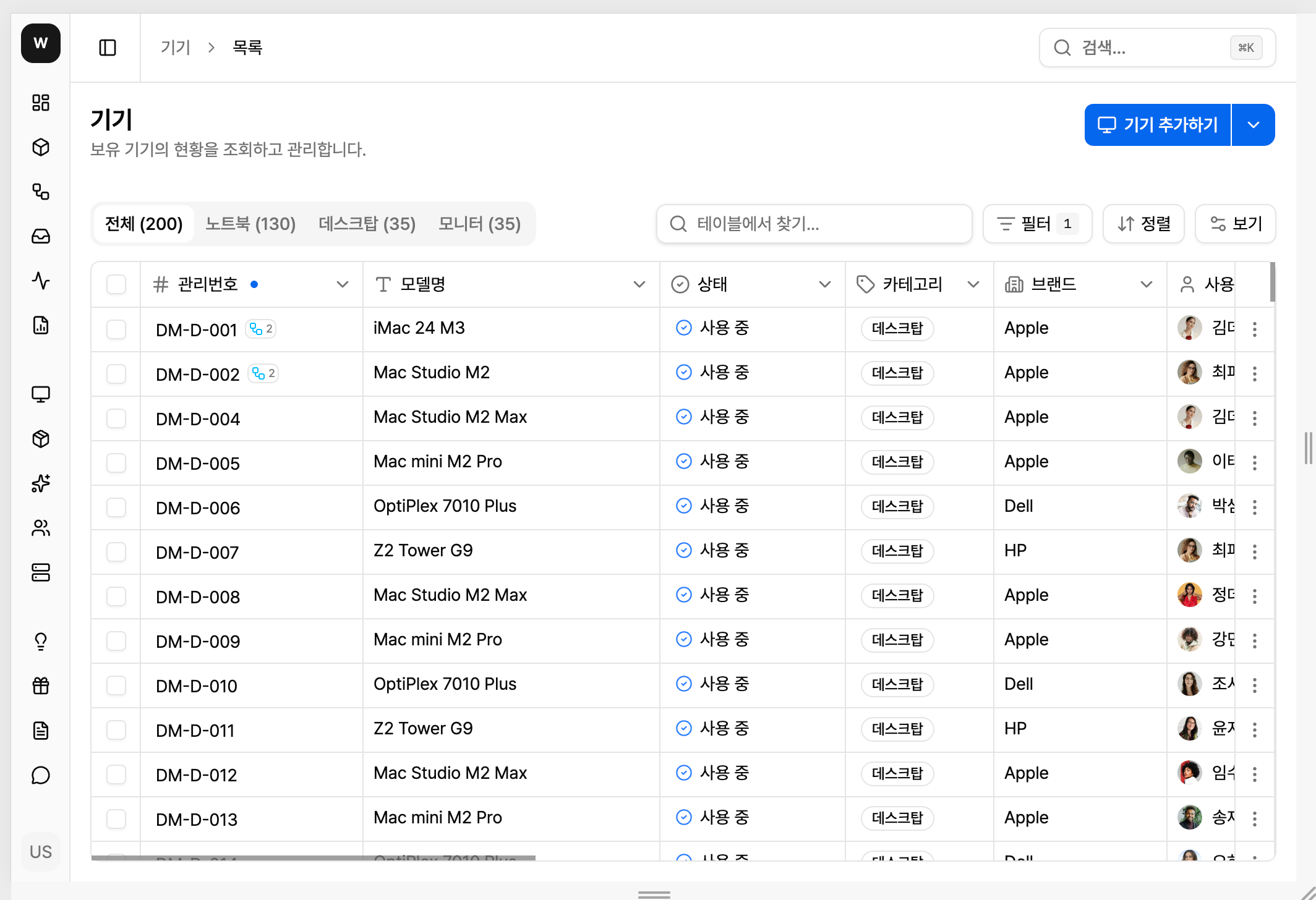Viewport: 1316px width, 900px height.
Task: Open row actions menu for DM-D-010
Action: tap(1255, 685)
